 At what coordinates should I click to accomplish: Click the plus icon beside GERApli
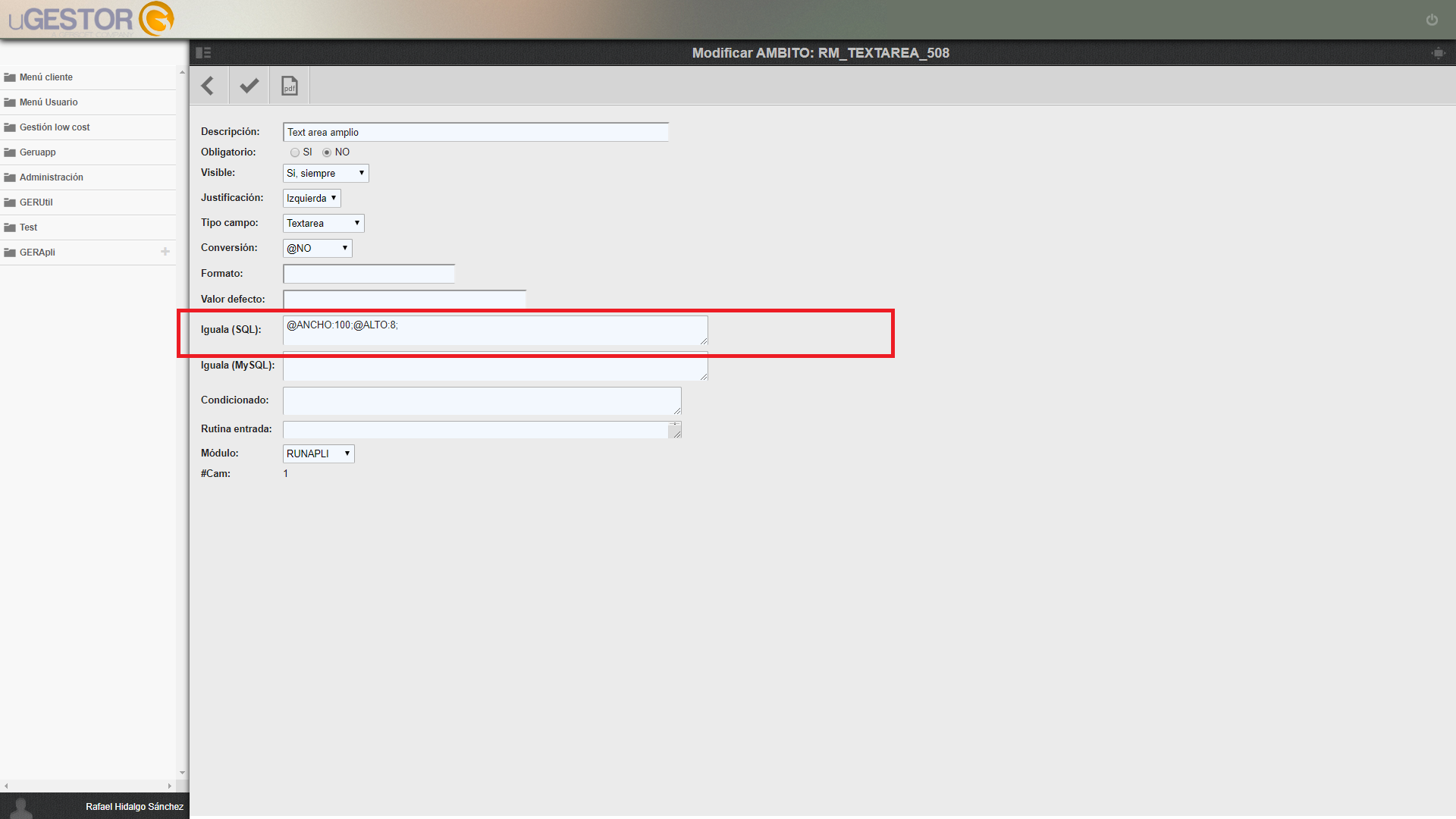point(165,252)
